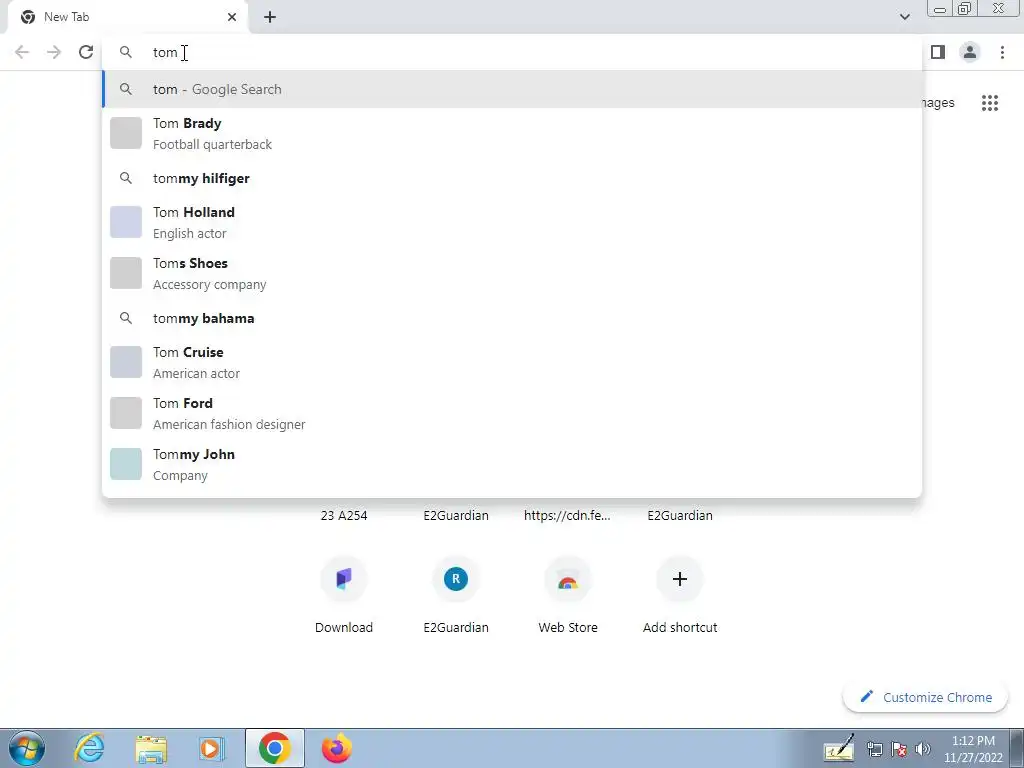
Task: Open the volume speaker tray icon
Action: coord(923,749)
